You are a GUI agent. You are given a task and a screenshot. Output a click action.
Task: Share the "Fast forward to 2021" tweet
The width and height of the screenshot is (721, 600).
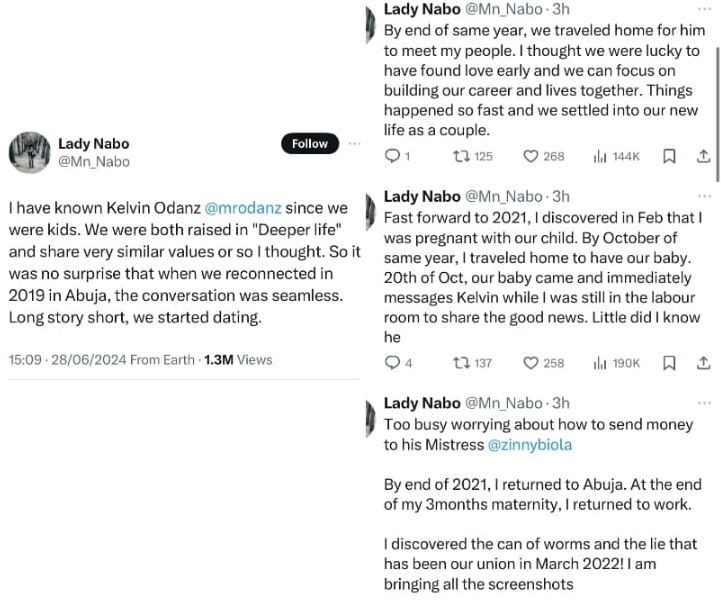(x=703, y=363)
